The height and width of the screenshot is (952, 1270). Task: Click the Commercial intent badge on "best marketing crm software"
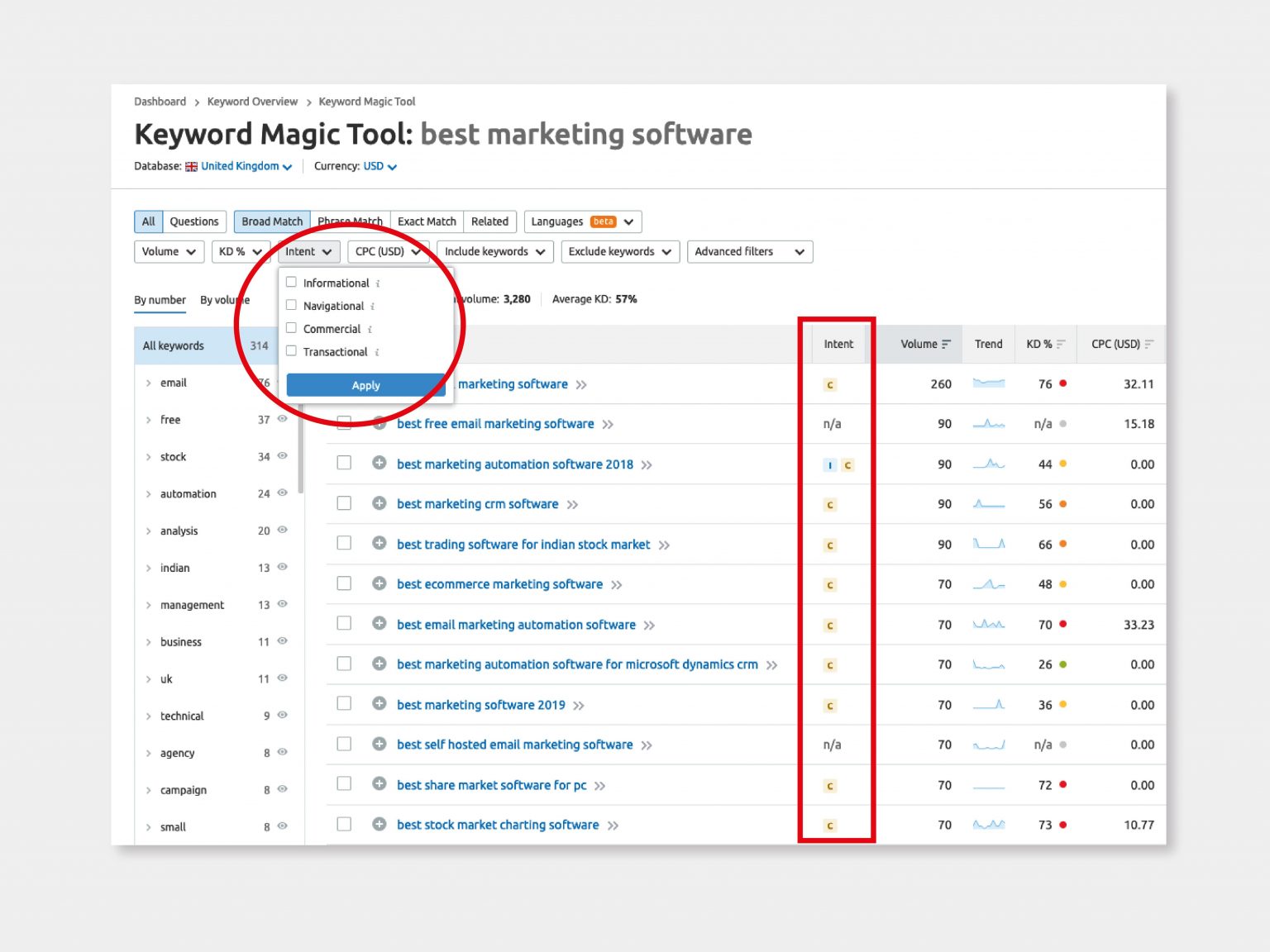[829, 504]
